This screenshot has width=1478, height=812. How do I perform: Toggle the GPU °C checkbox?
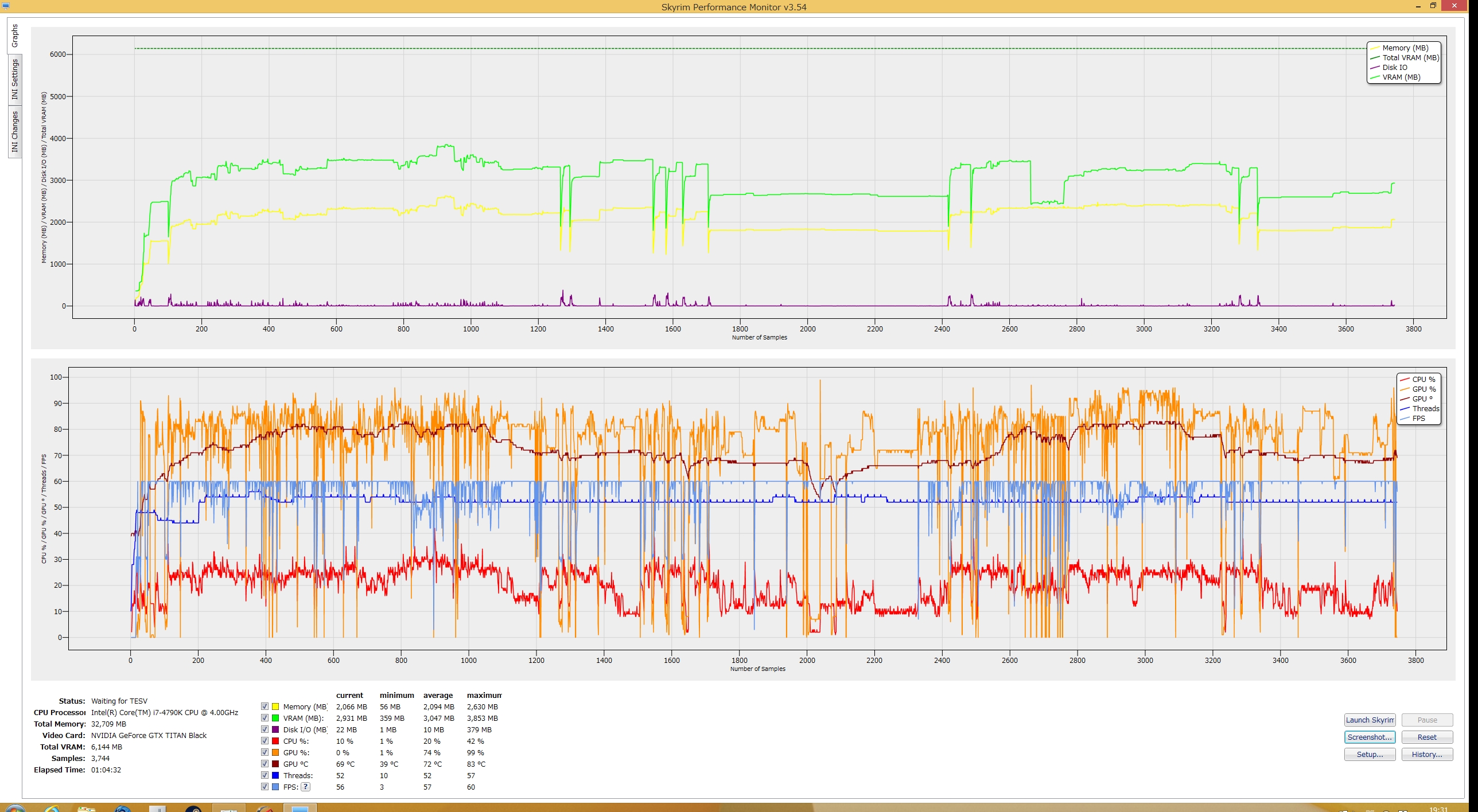(265, 764)
